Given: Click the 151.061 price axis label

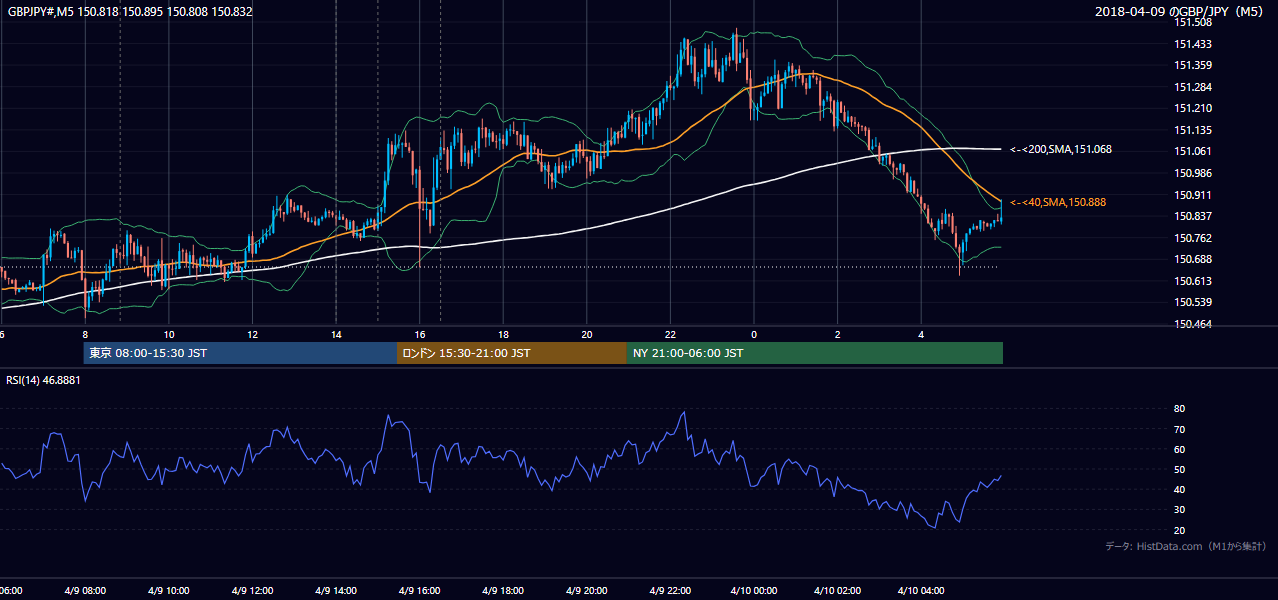Looking at the screenshot, I should (1192, 151).
